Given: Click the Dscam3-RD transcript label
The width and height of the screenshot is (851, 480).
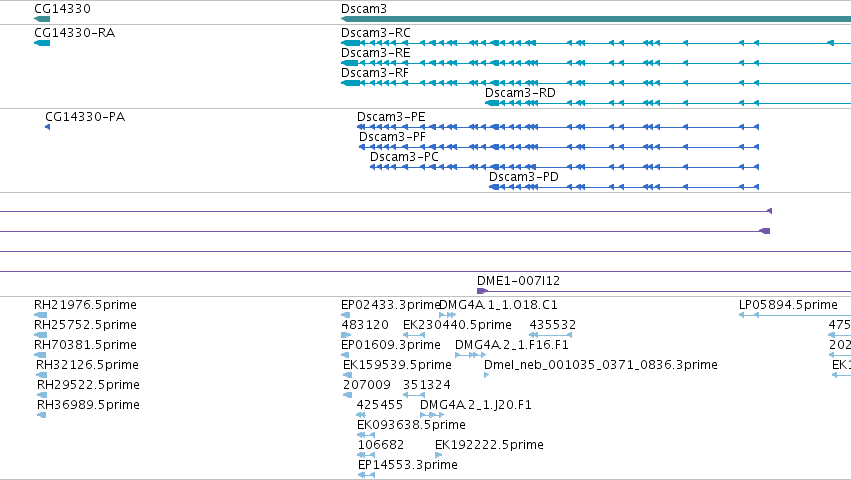Looking at the screenshot, I should click(520, 93).
